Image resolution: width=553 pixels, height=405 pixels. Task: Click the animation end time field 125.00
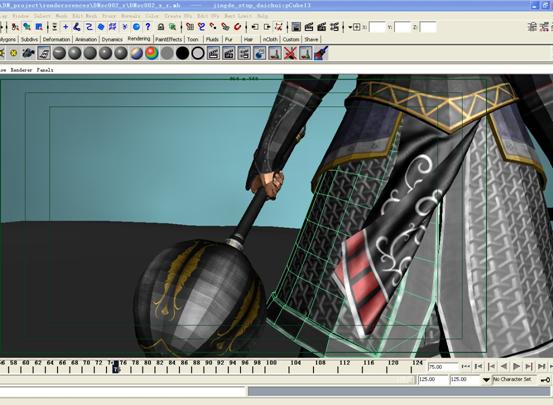click(x=464, y=380)
